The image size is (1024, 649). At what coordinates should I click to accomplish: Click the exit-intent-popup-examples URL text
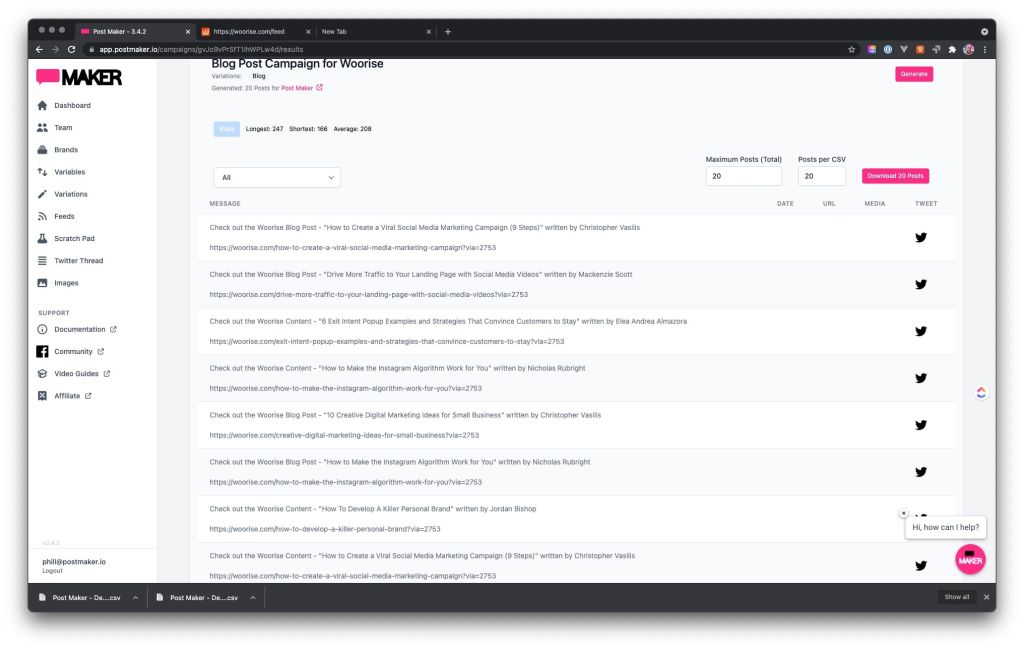[x=387, y=341]
